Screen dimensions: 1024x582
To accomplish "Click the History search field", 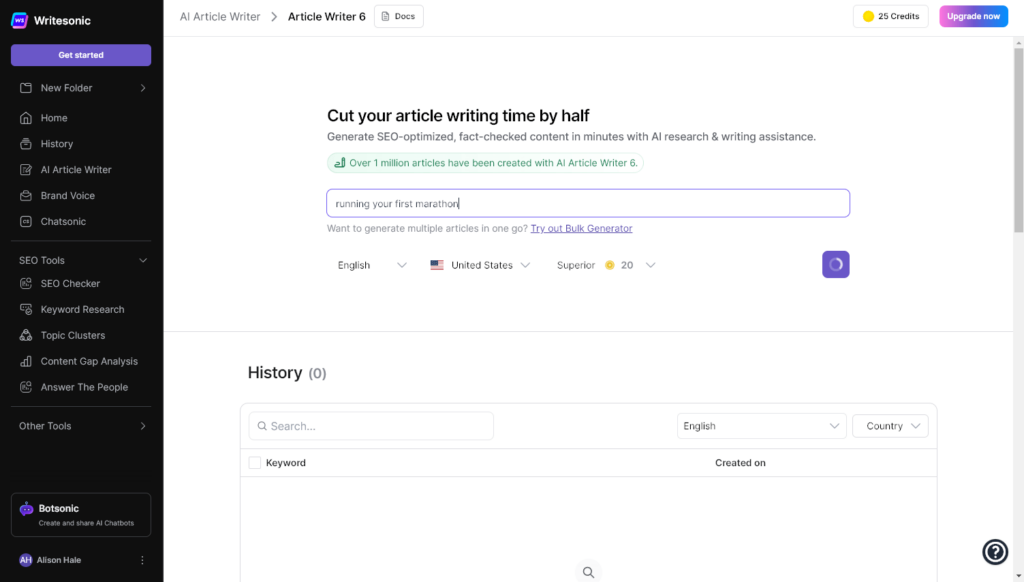I will click(370, 425).
